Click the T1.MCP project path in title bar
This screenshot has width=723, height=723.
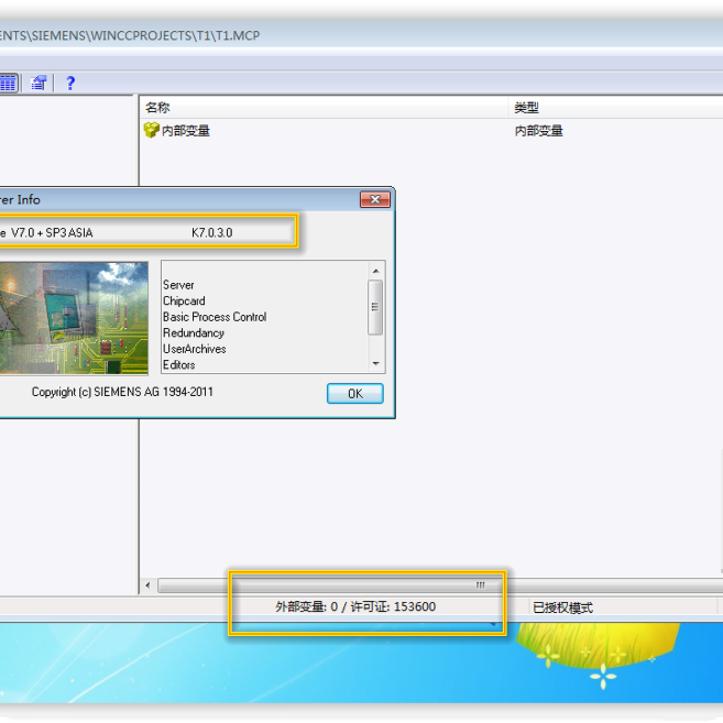tap(130, 36)
